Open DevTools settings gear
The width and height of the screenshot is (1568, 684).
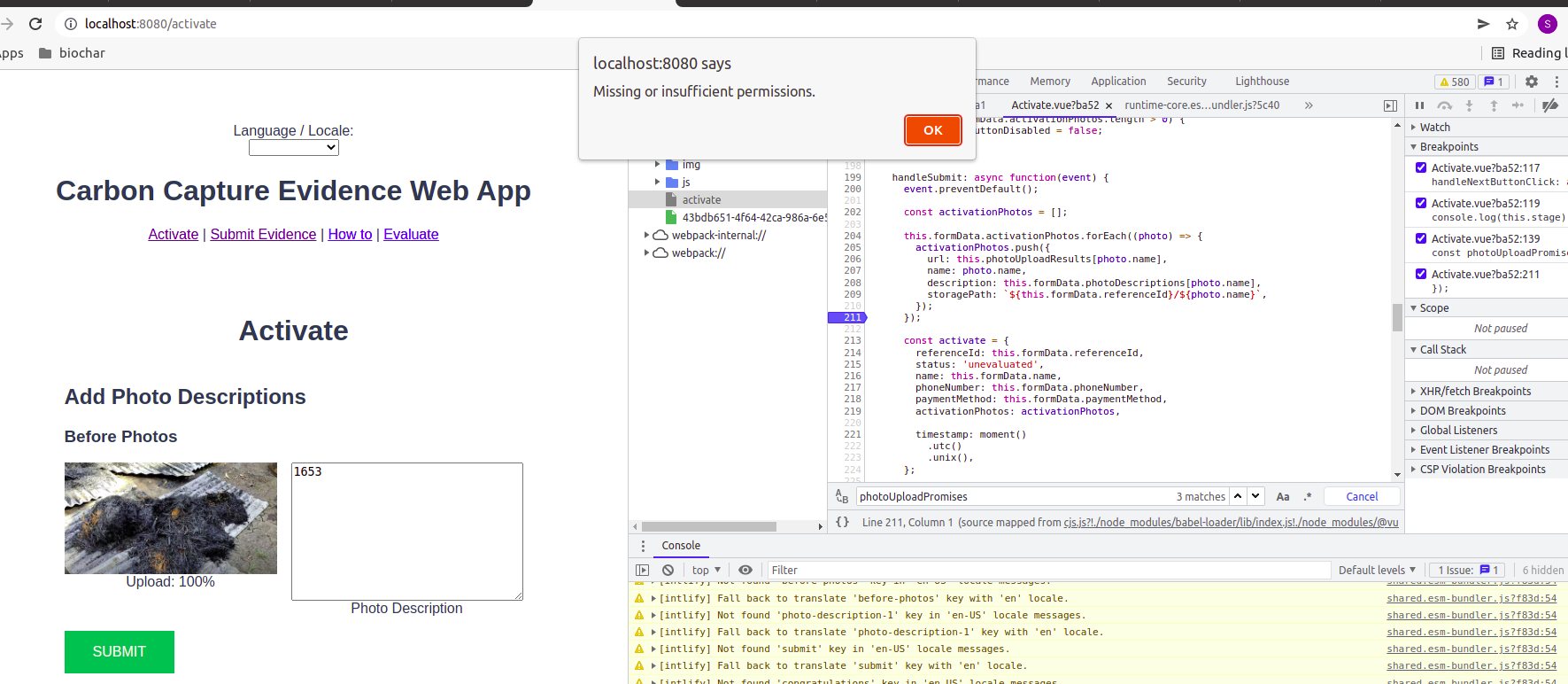1532,82
